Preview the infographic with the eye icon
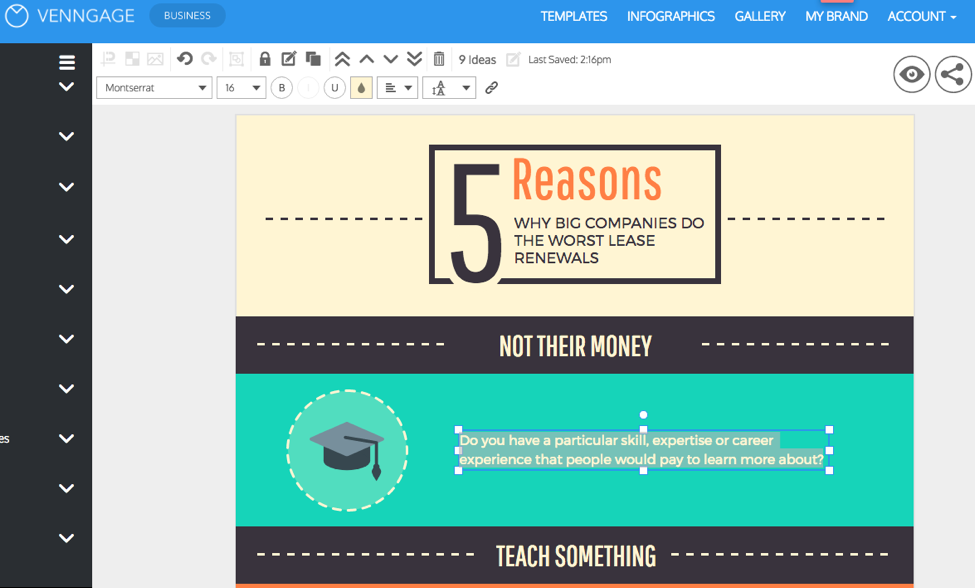Viewport: 975px width, 588px height. click(x=911, y=73)
